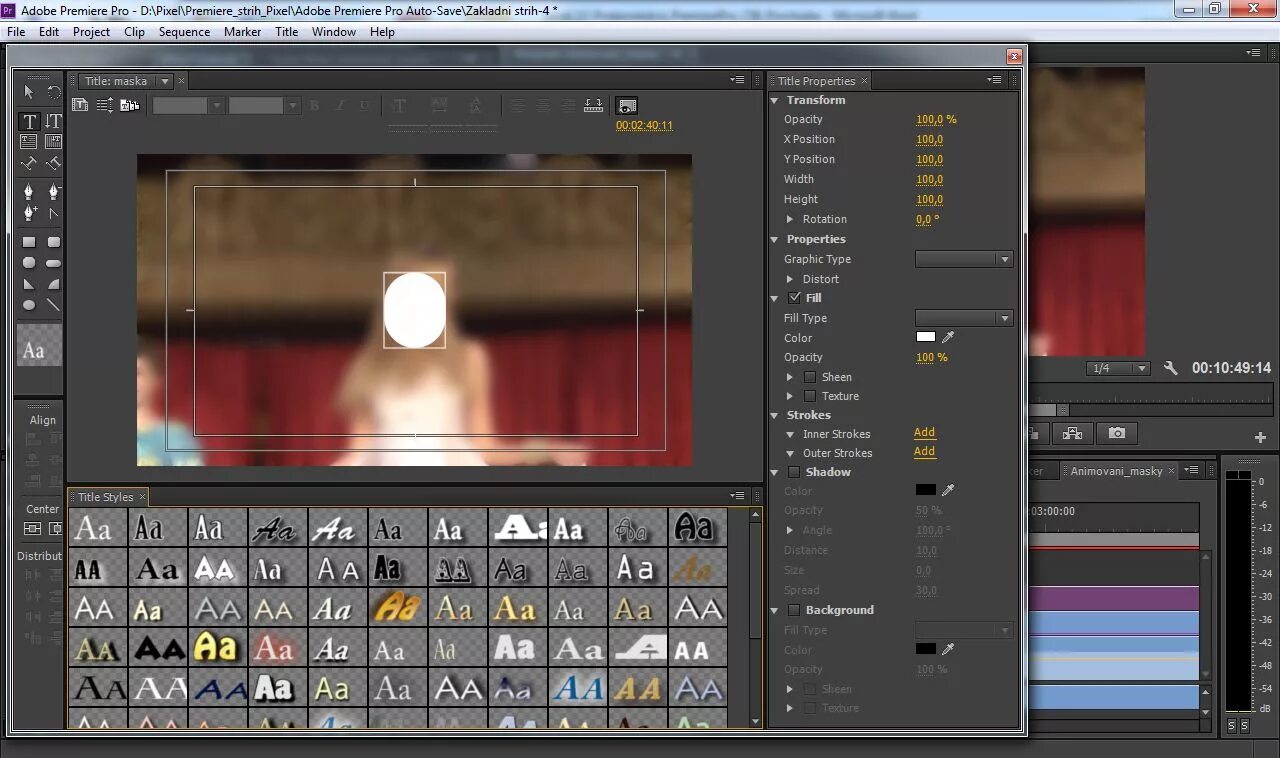Open the Sequence menu

[184, 32]
